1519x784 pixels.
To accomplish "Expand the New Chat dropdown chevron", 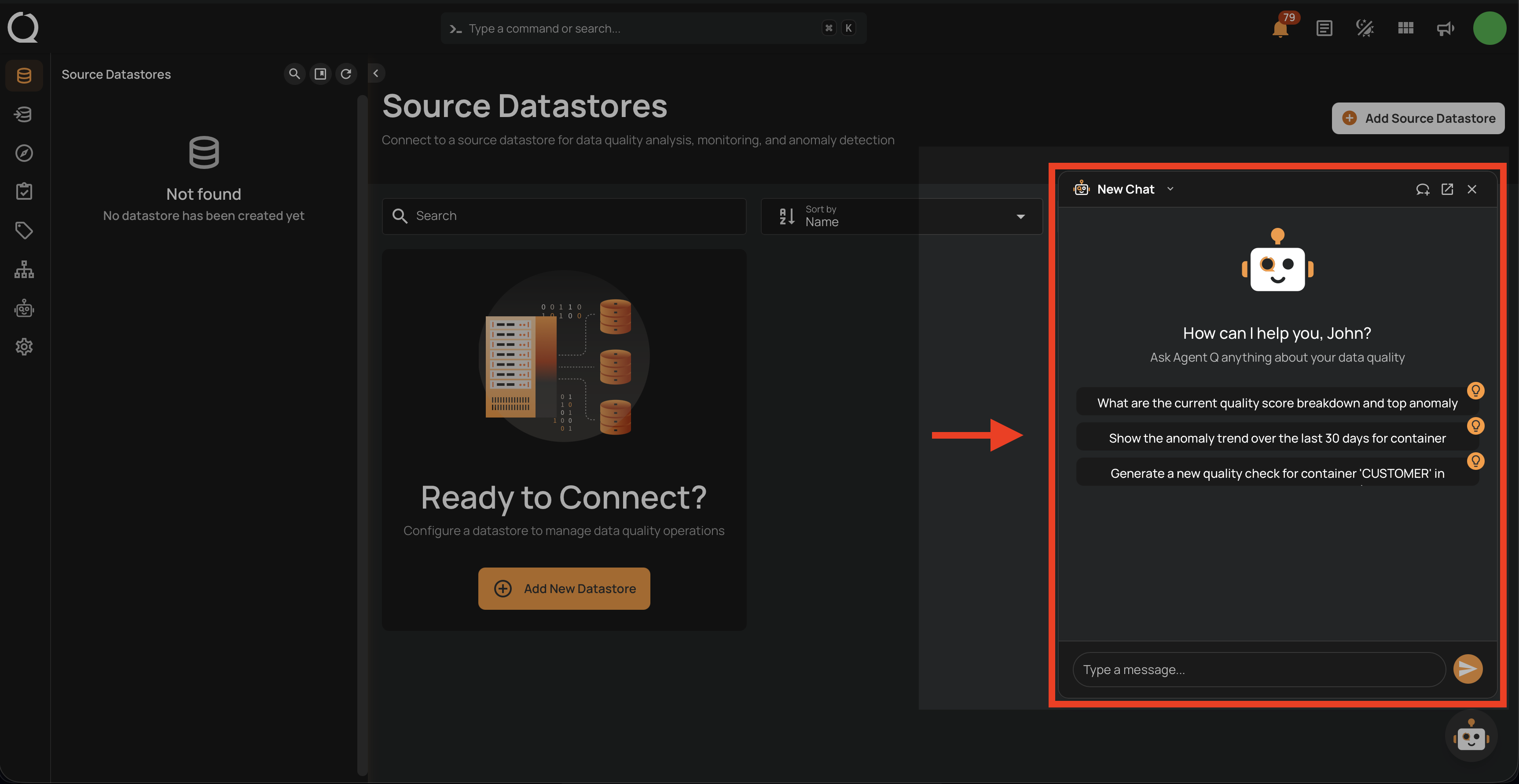I will (x=1170, y=189).
